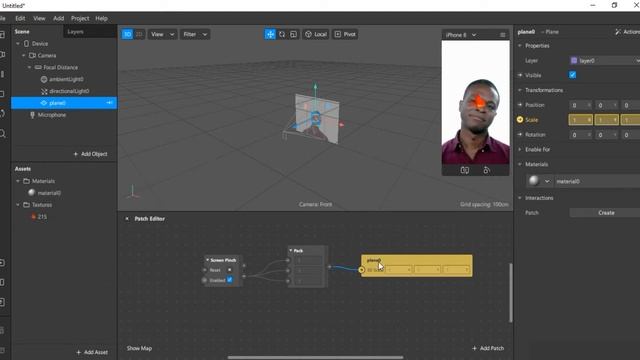Toggle the Reset checkbox in Screen Pinch
640x360 pixels.
pos(229,270)
